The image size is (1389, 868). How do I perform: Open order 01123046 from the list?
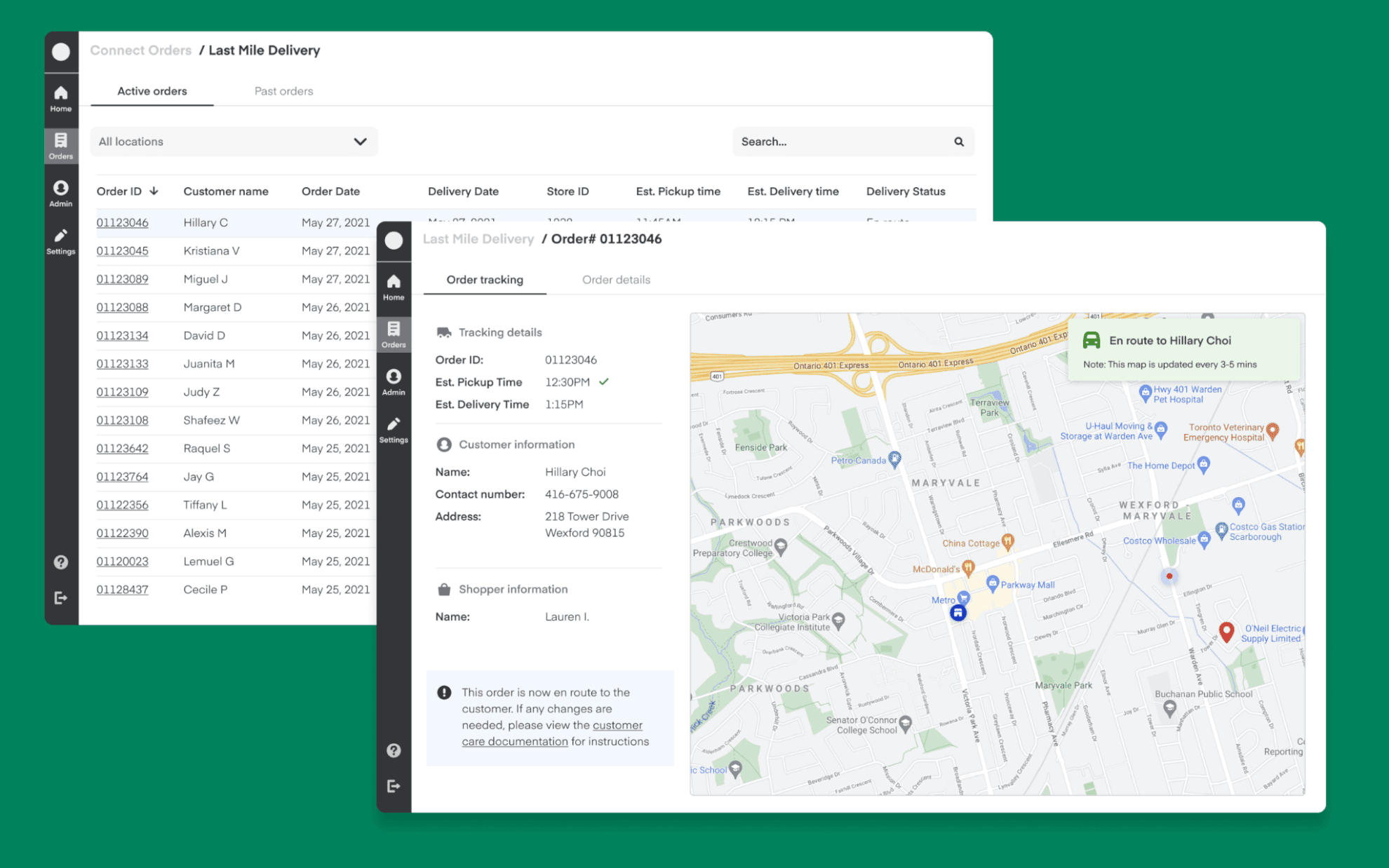click(122, 222)
